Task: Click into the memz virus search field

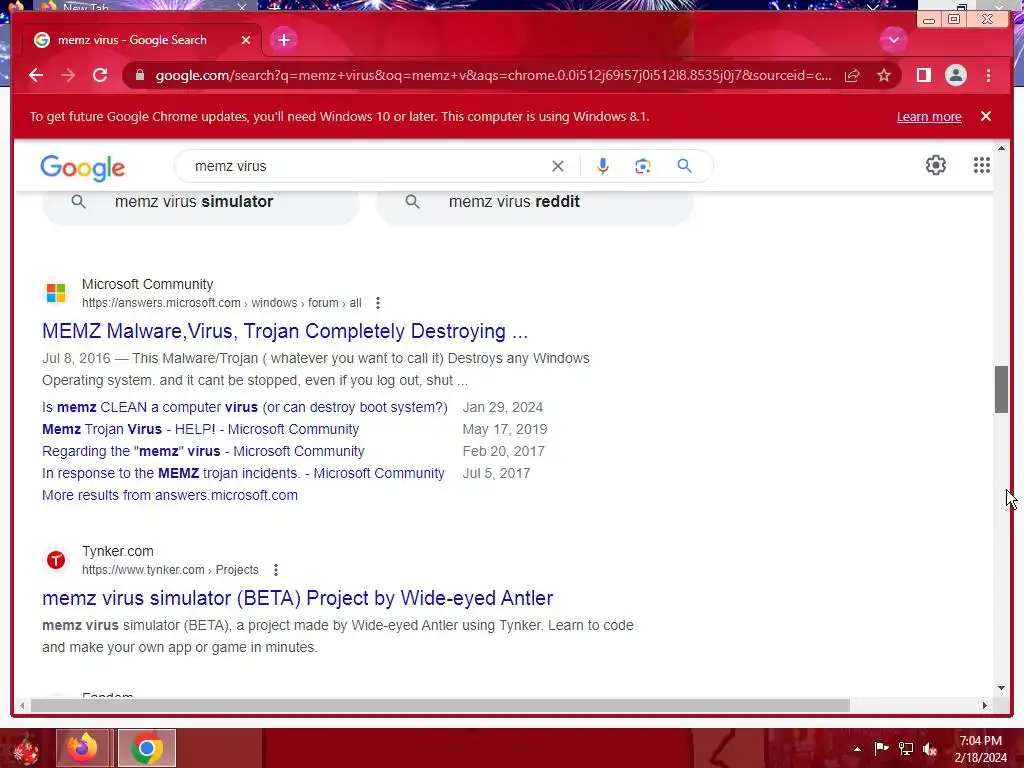Action: click(366, 166)
